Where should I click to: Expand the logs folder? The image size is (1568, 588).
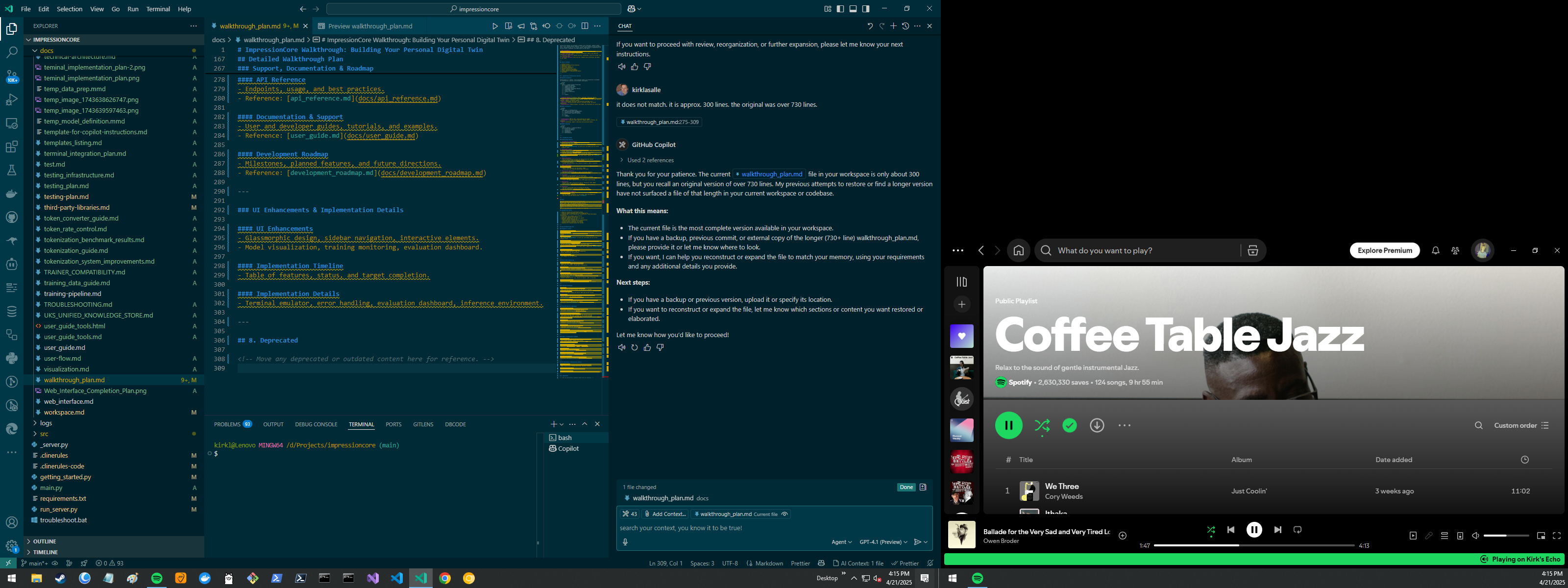click(115, 423)
